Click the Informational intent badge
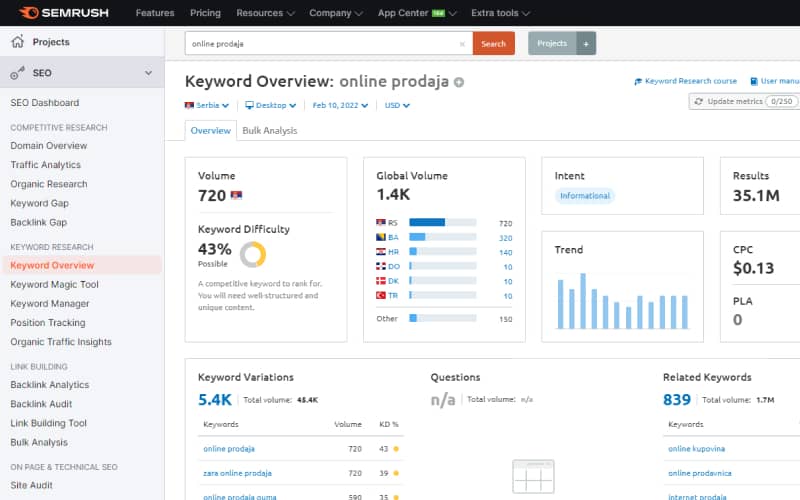Image resolution: width=800 pixels, height=500 pixels. coord(585,196)
